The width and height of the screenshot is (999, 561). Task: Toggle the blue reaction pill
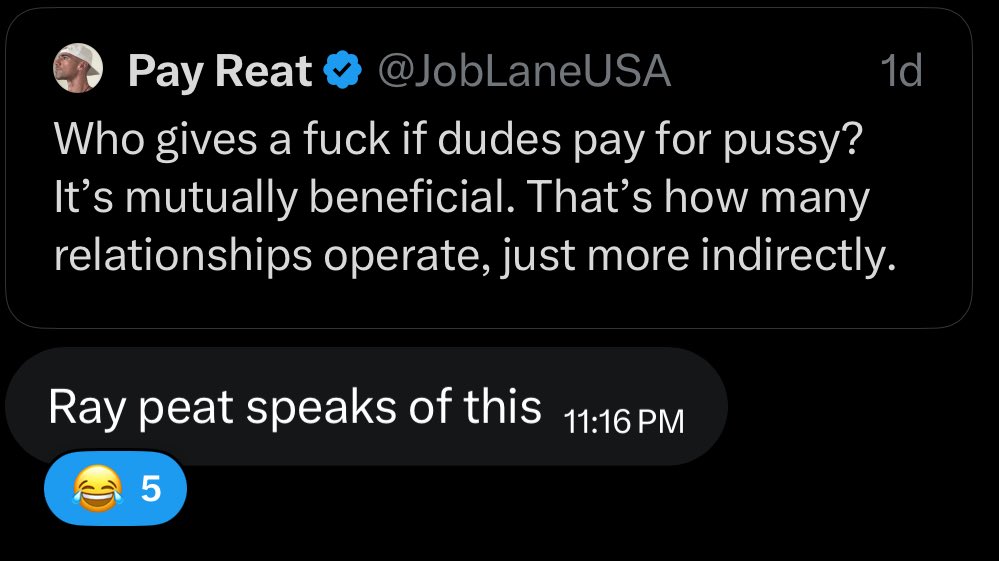(115, 488)
